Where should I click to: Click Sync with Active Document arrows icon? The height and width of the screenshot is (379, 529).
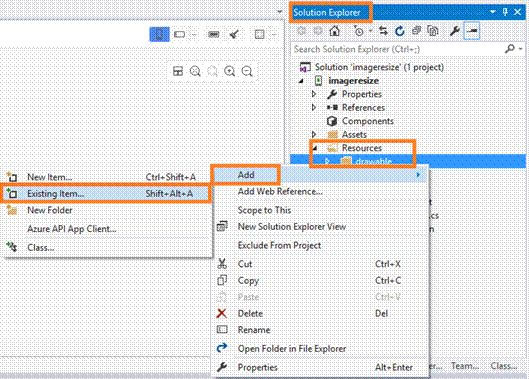[383, 31]
